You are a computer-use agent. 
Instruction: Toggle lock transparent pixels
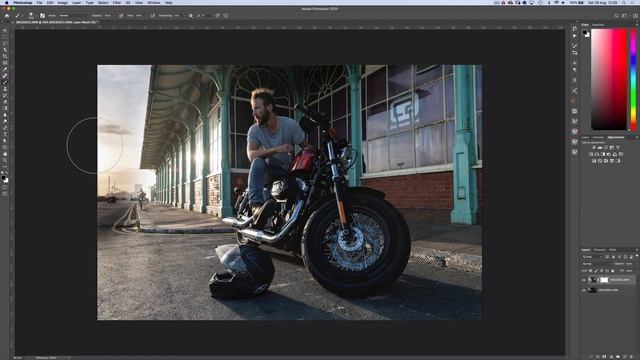pyautogui.click(x=591, y=271)
